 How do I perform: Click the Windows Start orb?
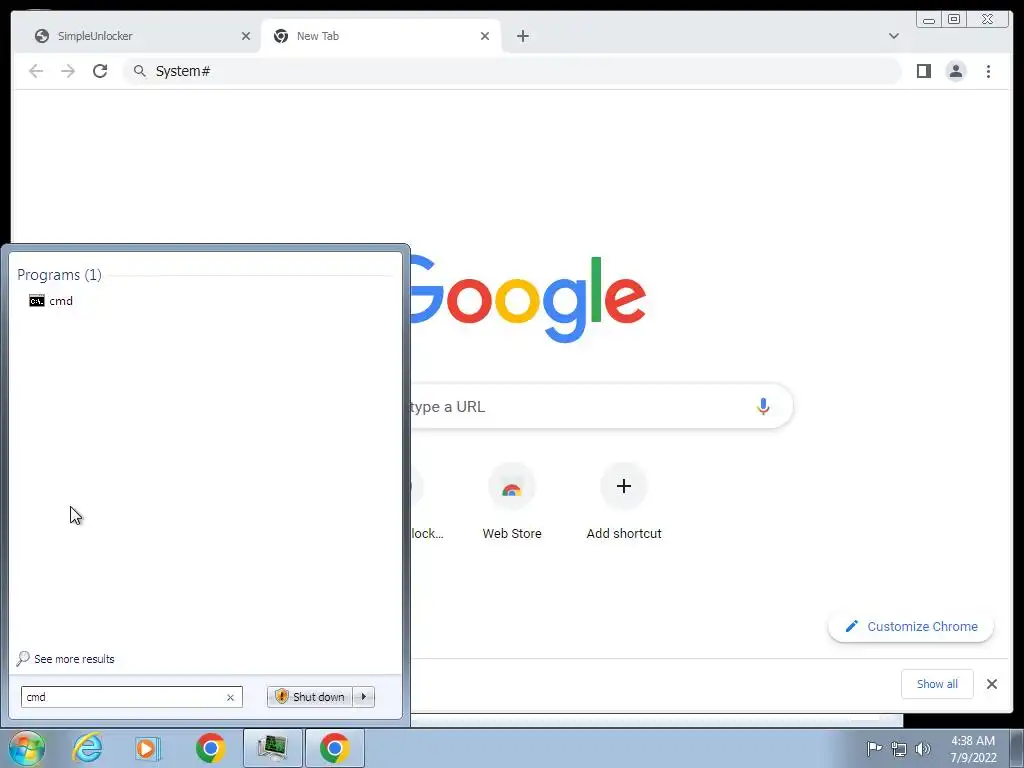coord(26,748)
